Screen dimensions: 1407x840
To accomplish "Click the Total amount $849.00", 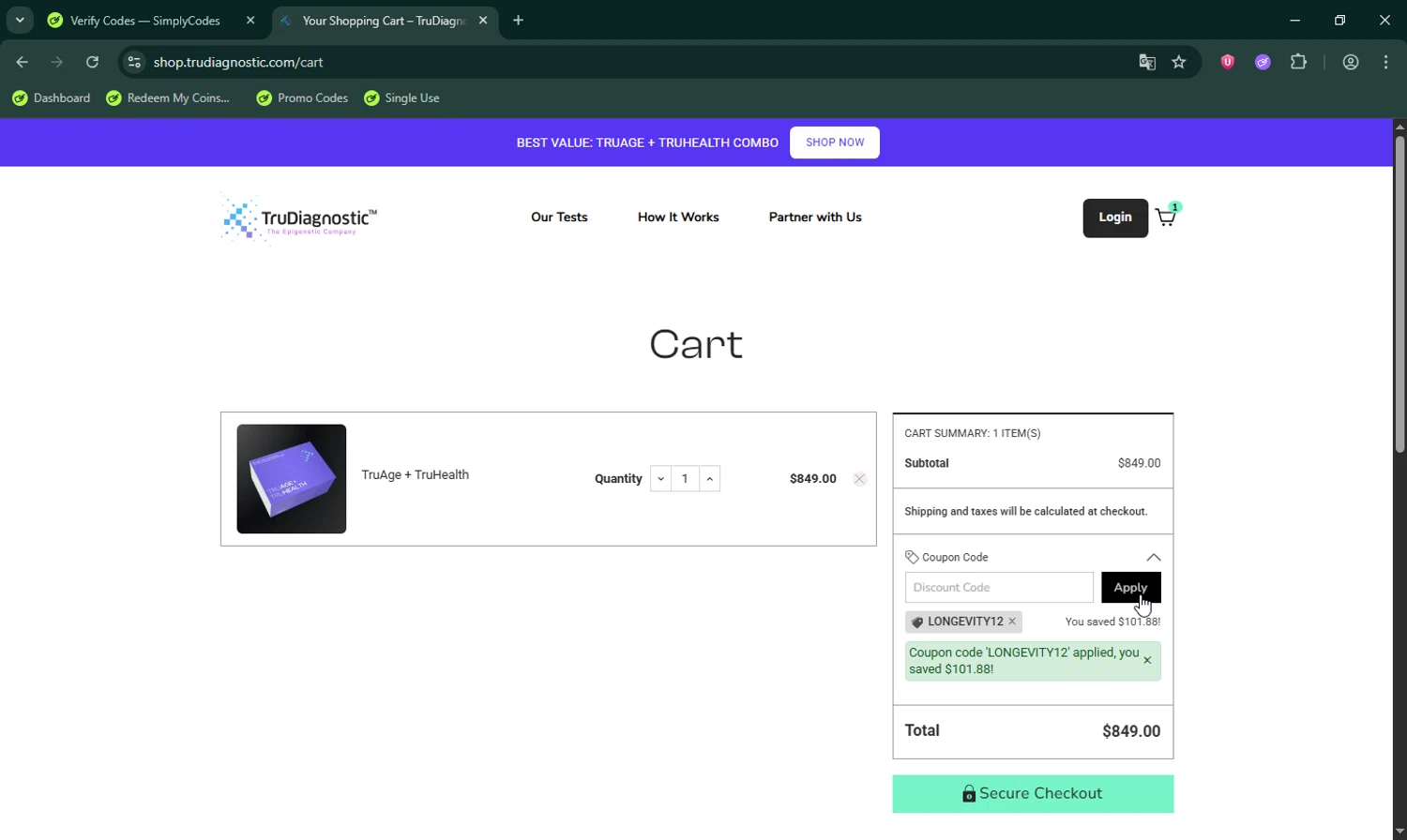I will click(1131, 731).
